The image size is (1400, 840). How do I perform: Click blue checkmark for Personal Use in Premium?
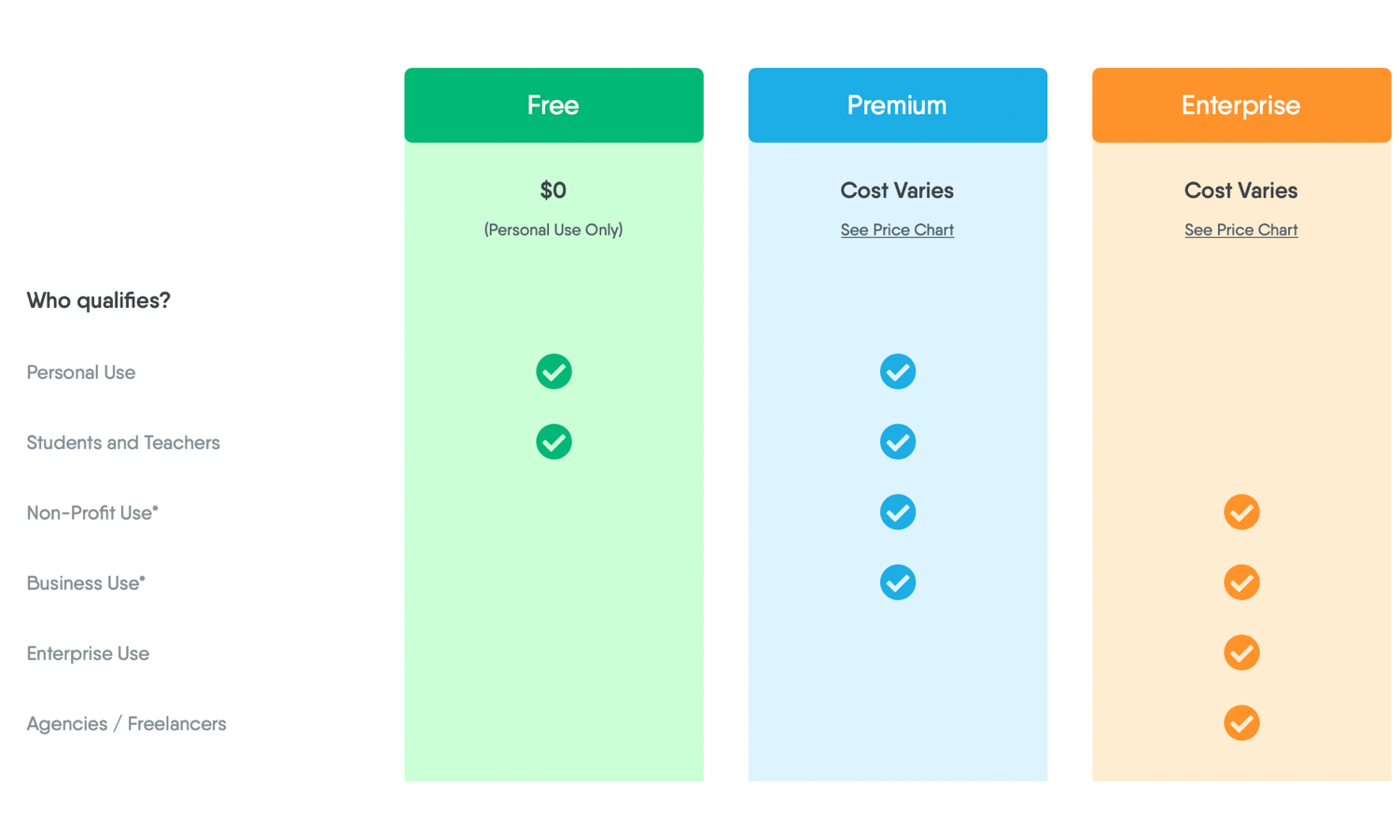(897, 371)
